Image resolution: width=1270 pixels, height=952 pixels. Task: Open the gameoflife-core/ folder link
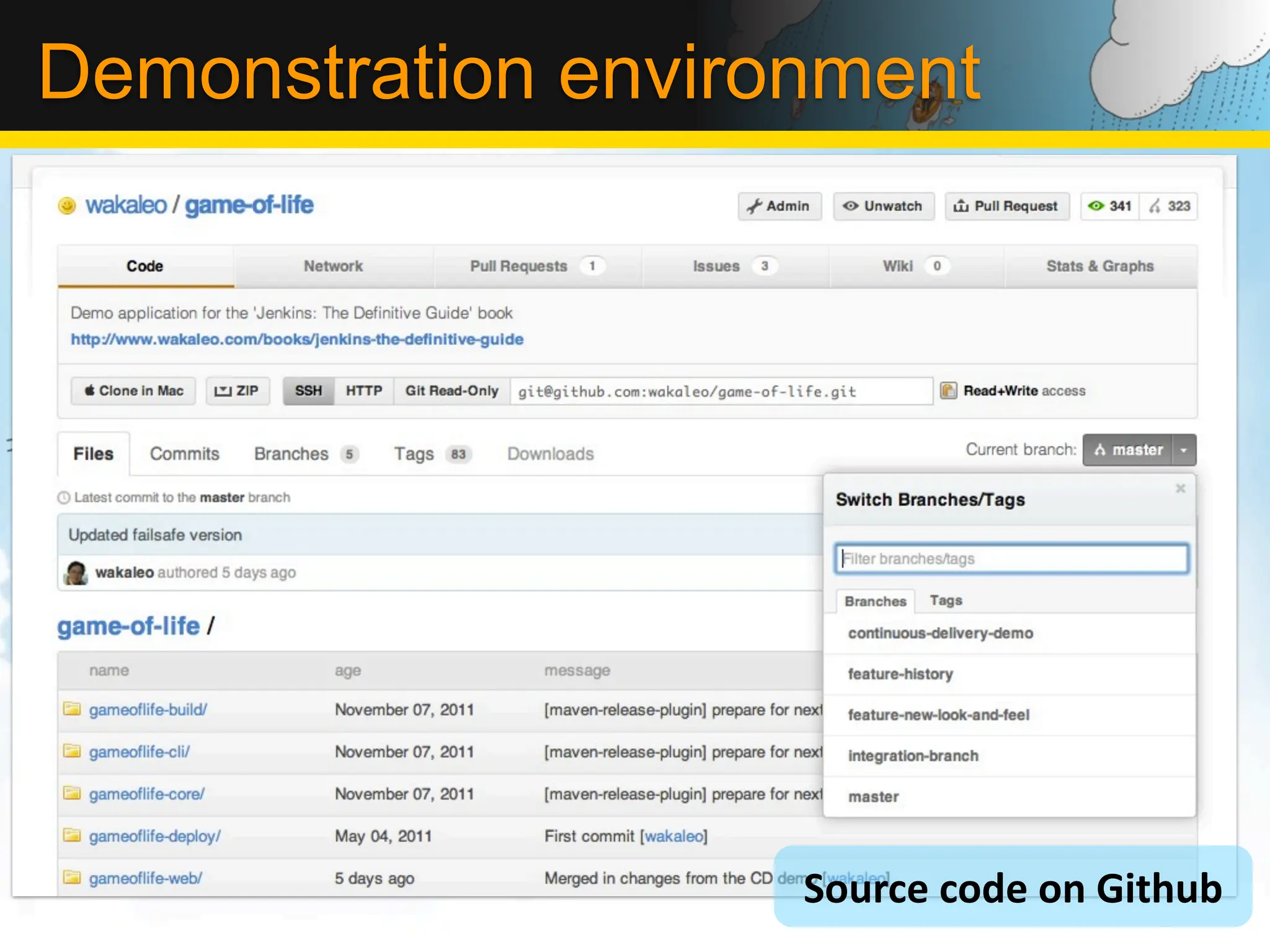pyautogui.click(x=147, y=794)
